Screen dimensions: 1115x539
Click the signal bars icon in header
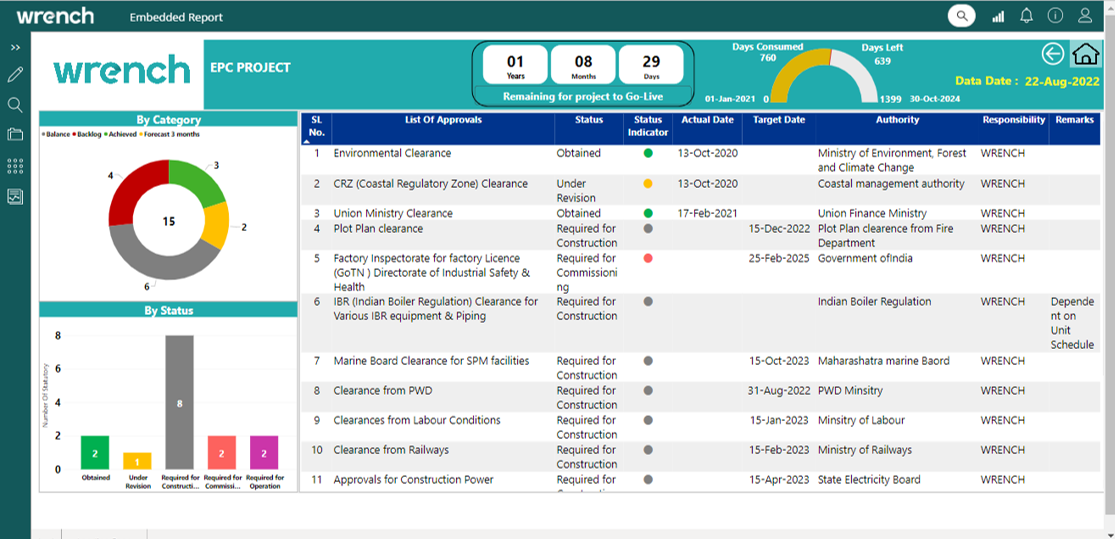click(x=997, y=16)
